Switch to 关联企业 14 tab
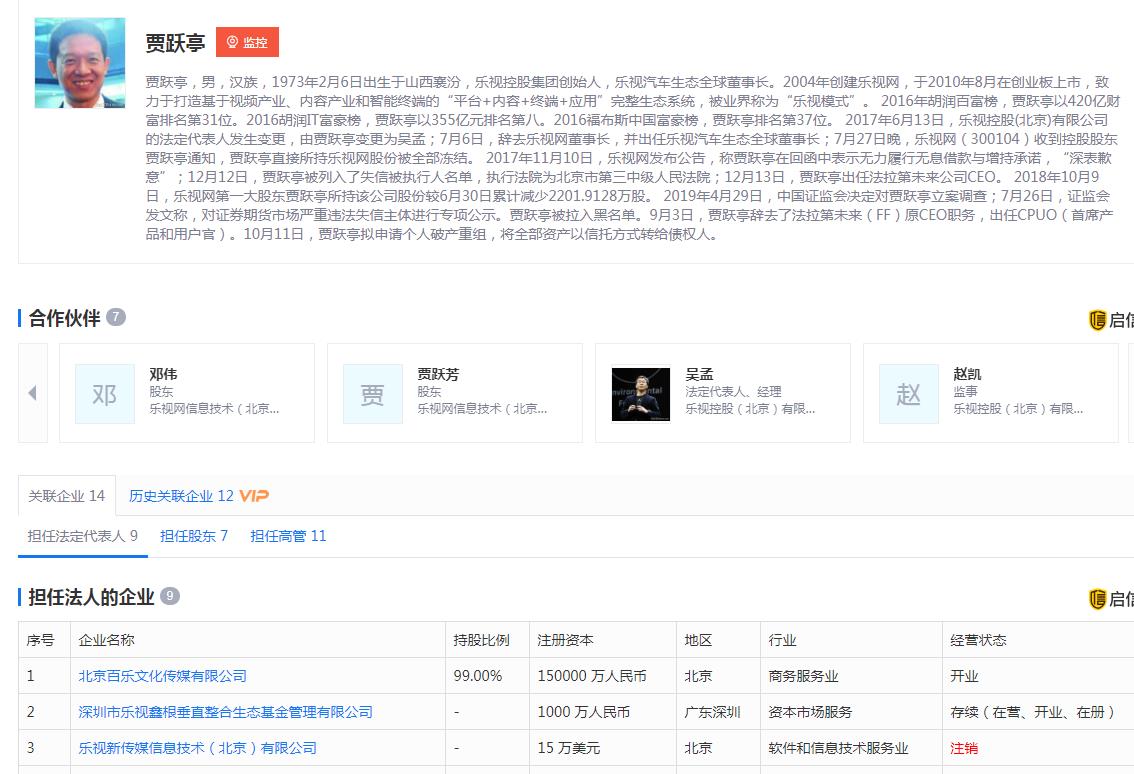The height and width of the screenshot is (774, 1134). [x=67, y=496]
